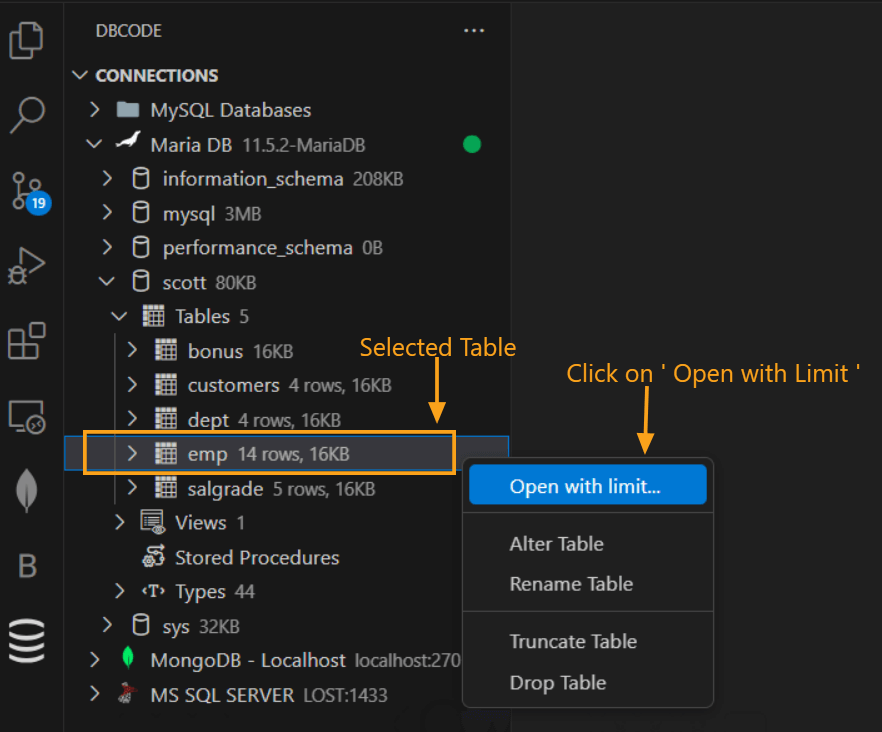This screenshot has width=882, height=732.
Task: Select the emp table row
Action: pos(286,453)
